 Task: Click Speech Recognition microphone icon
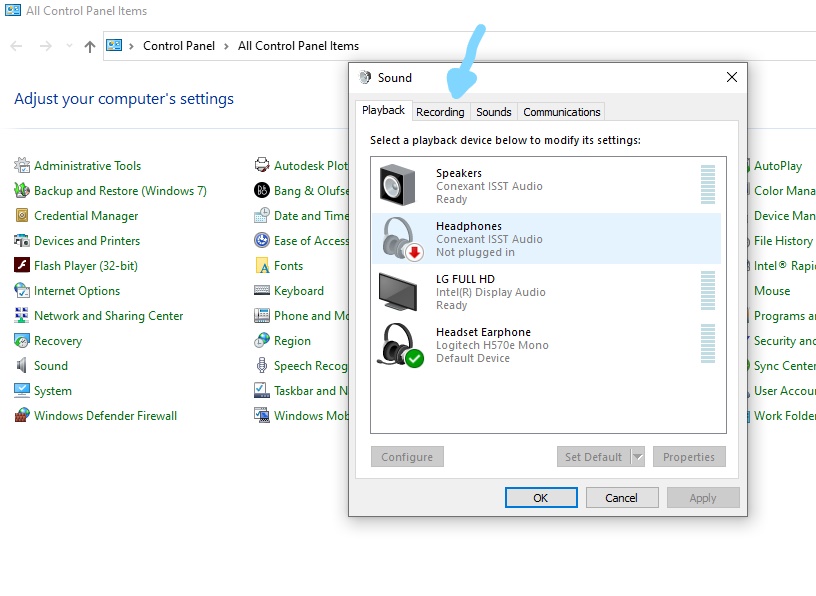click(x=262, y=365)
